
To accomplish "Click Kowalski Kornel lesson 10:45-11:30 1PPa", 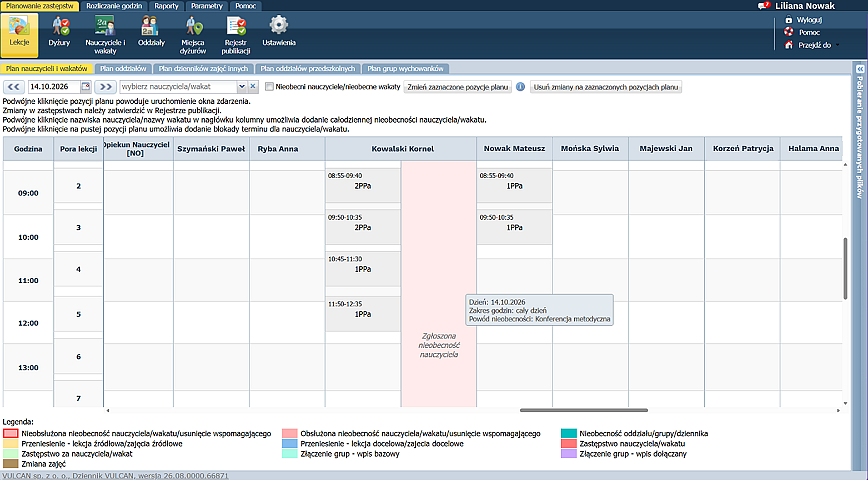I will pyautogui.click(x=363, y=269).
